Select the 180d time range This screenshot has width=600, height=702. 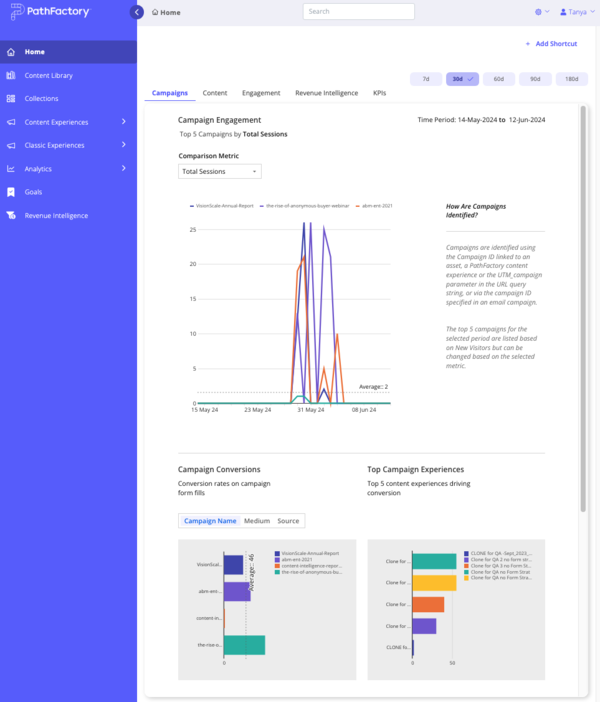coord(572,79)
